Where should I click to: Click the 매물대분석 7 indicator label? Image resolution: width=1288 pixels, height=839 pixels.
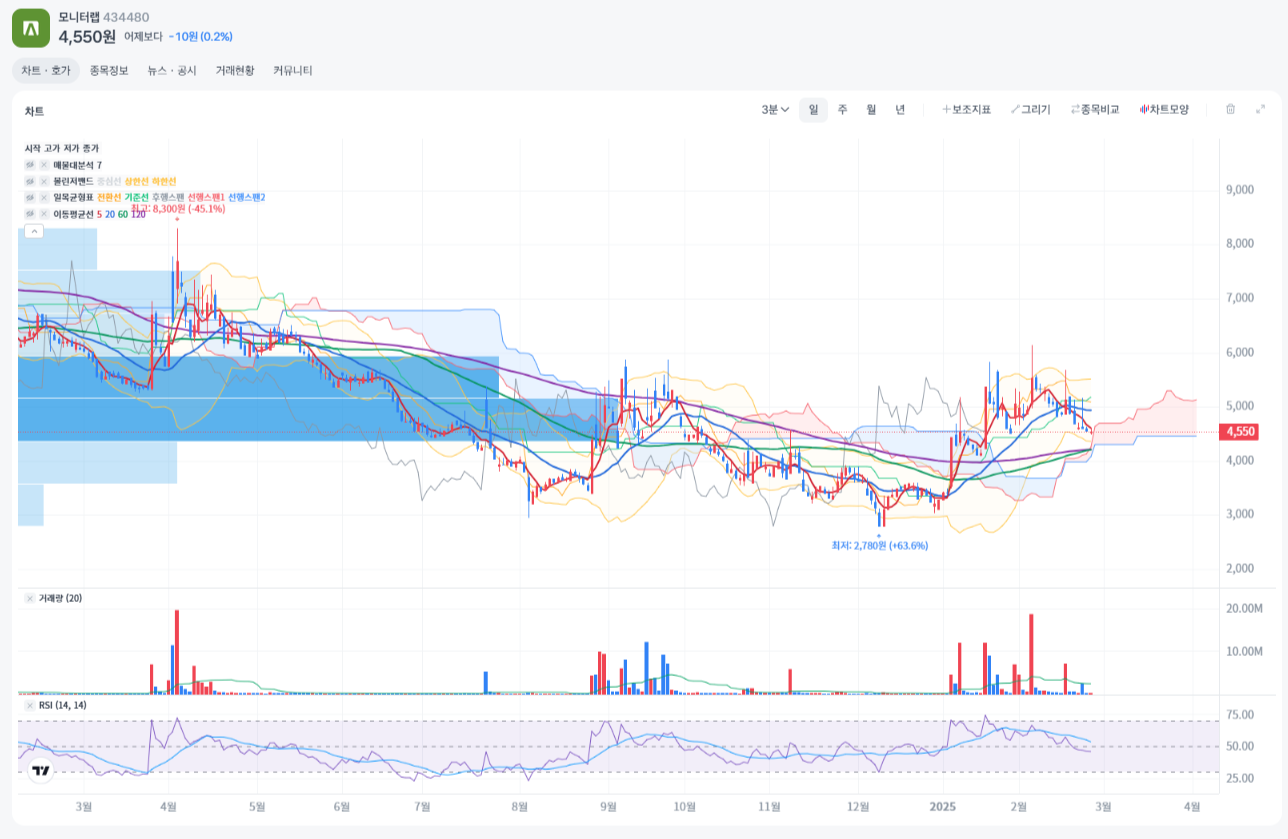coord(77,165)
